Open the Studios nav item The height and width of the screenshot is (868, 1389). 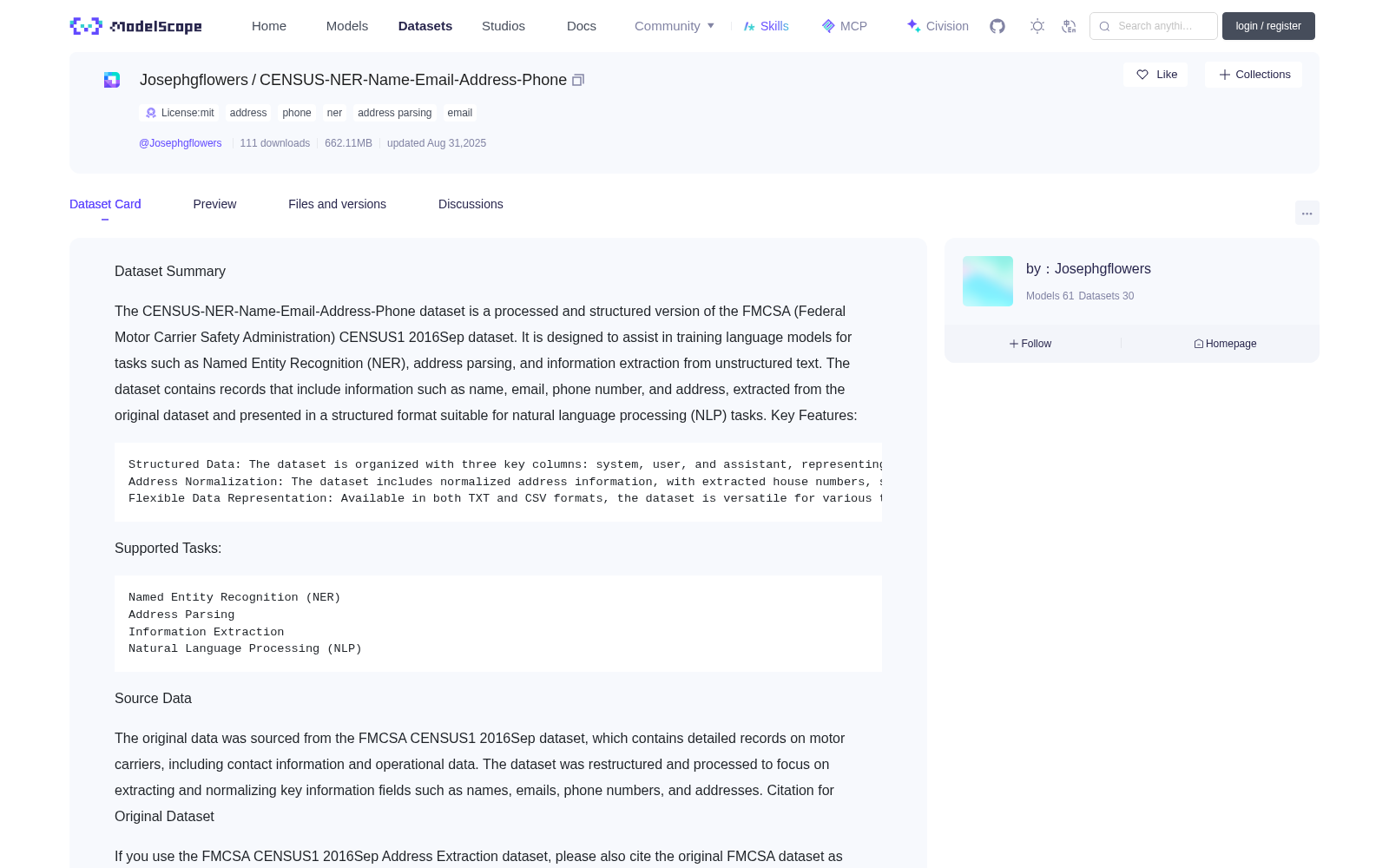504,26
